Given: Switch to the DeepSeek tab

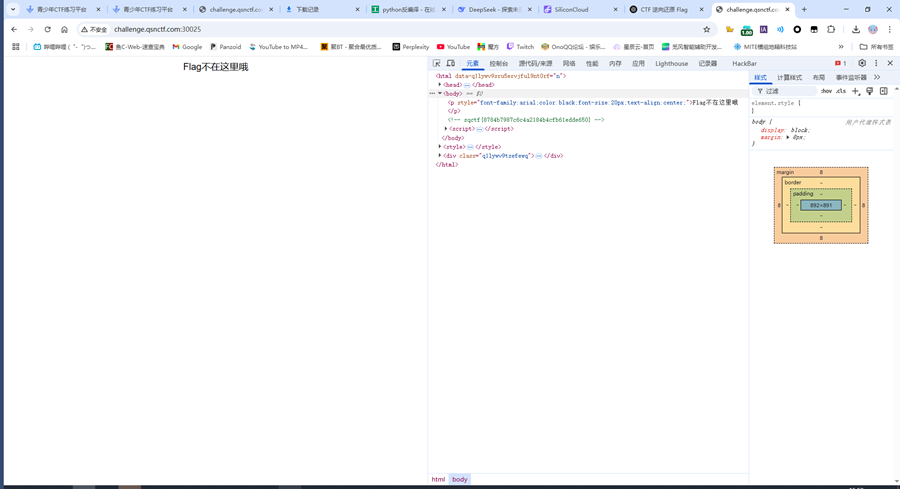Looking at the screenshot, I should (x=495, y=10).
